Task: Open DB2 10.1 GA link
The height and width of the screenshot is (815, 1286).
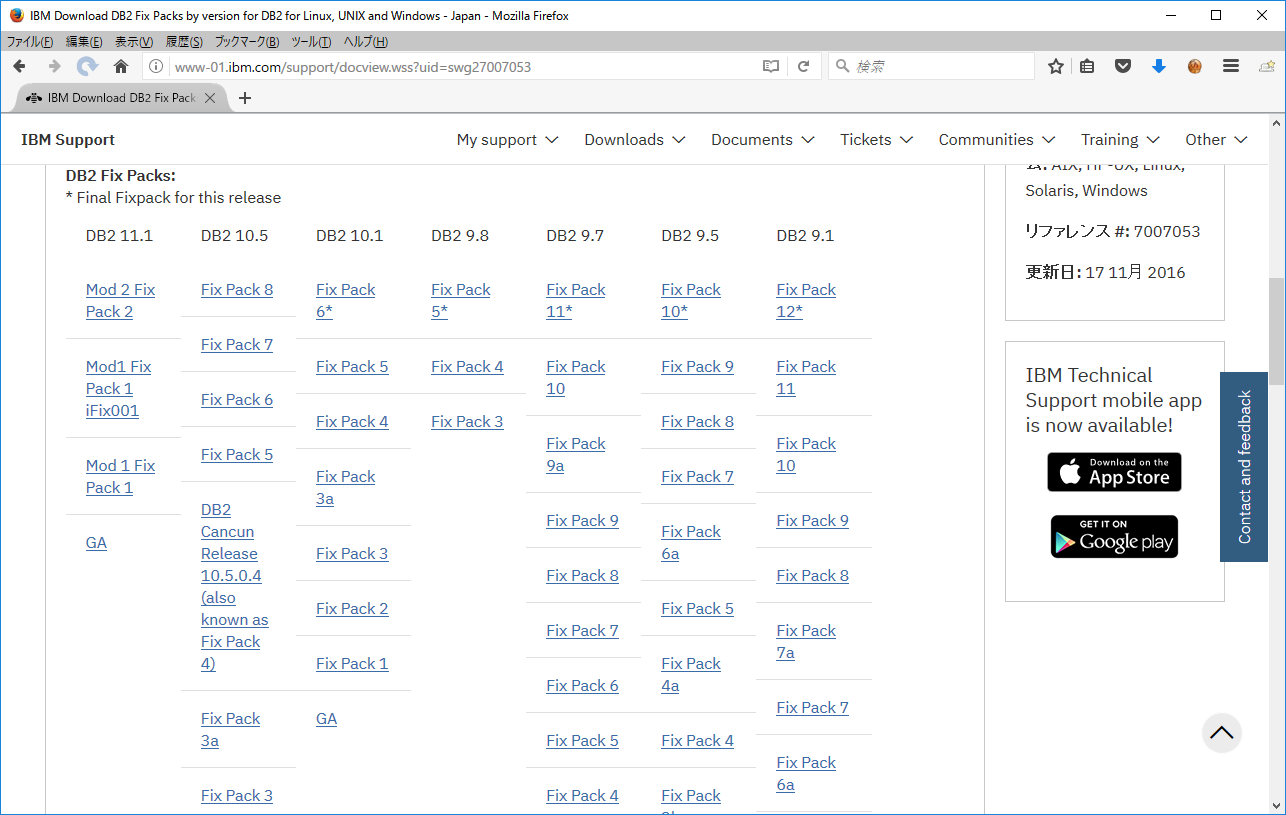Action: pos(326,718)
